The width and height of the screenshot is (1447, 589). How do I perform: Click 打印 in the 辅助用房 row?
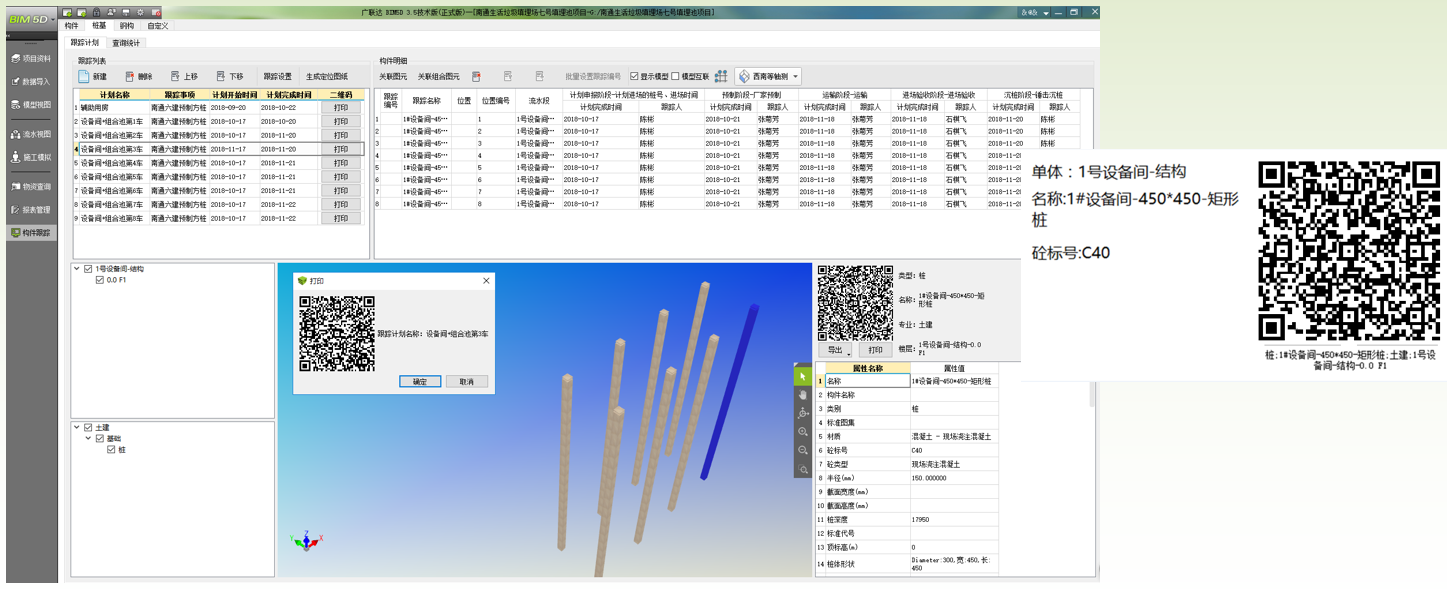coord(341,107)
